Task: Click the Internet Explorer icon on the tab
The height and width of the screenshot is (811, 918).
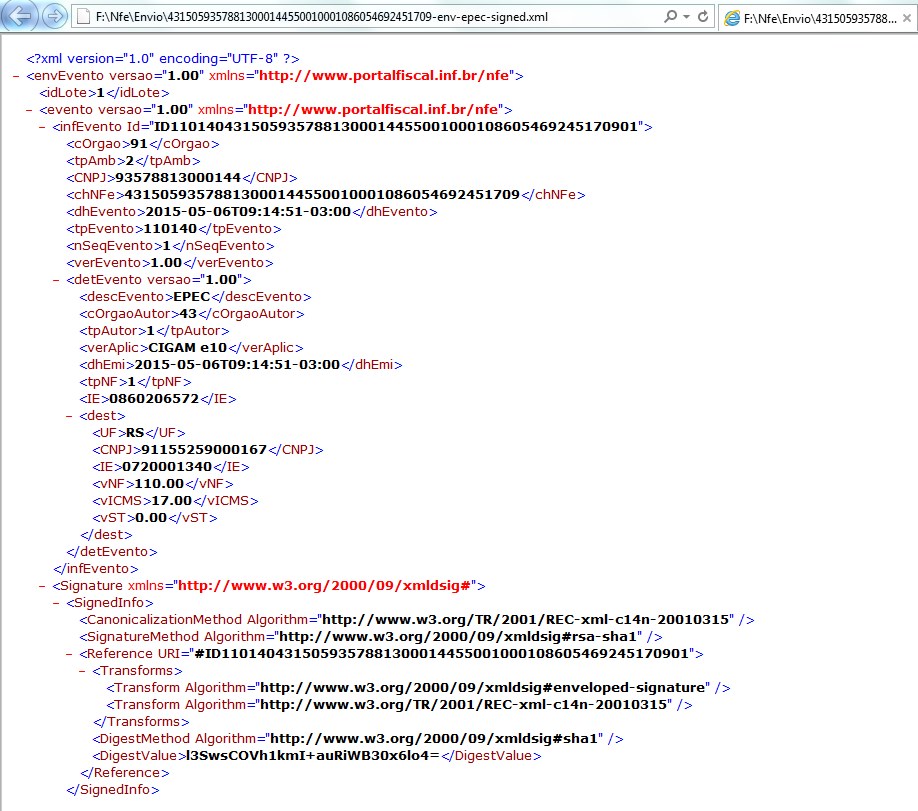Action: point(732,18)
